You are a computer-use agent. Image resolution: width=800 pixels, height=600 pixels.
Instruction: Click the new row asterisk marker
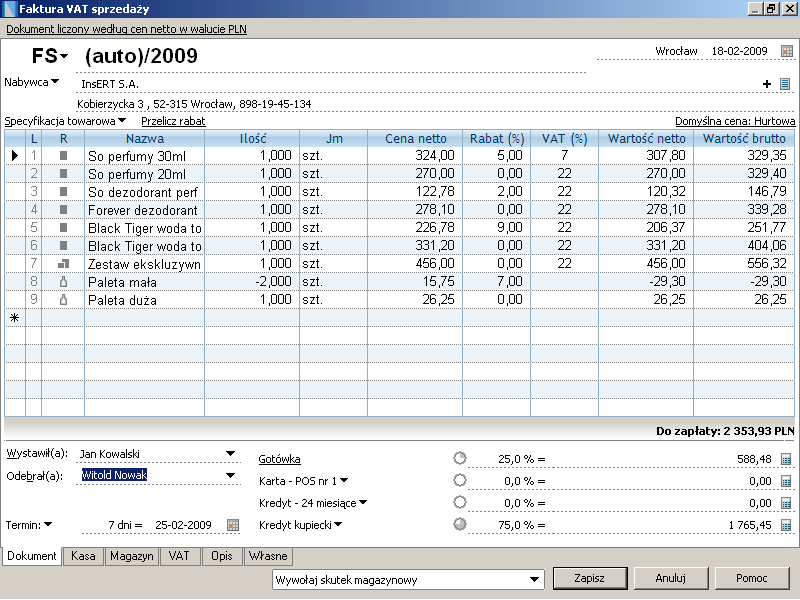click(x=14, y=318)
